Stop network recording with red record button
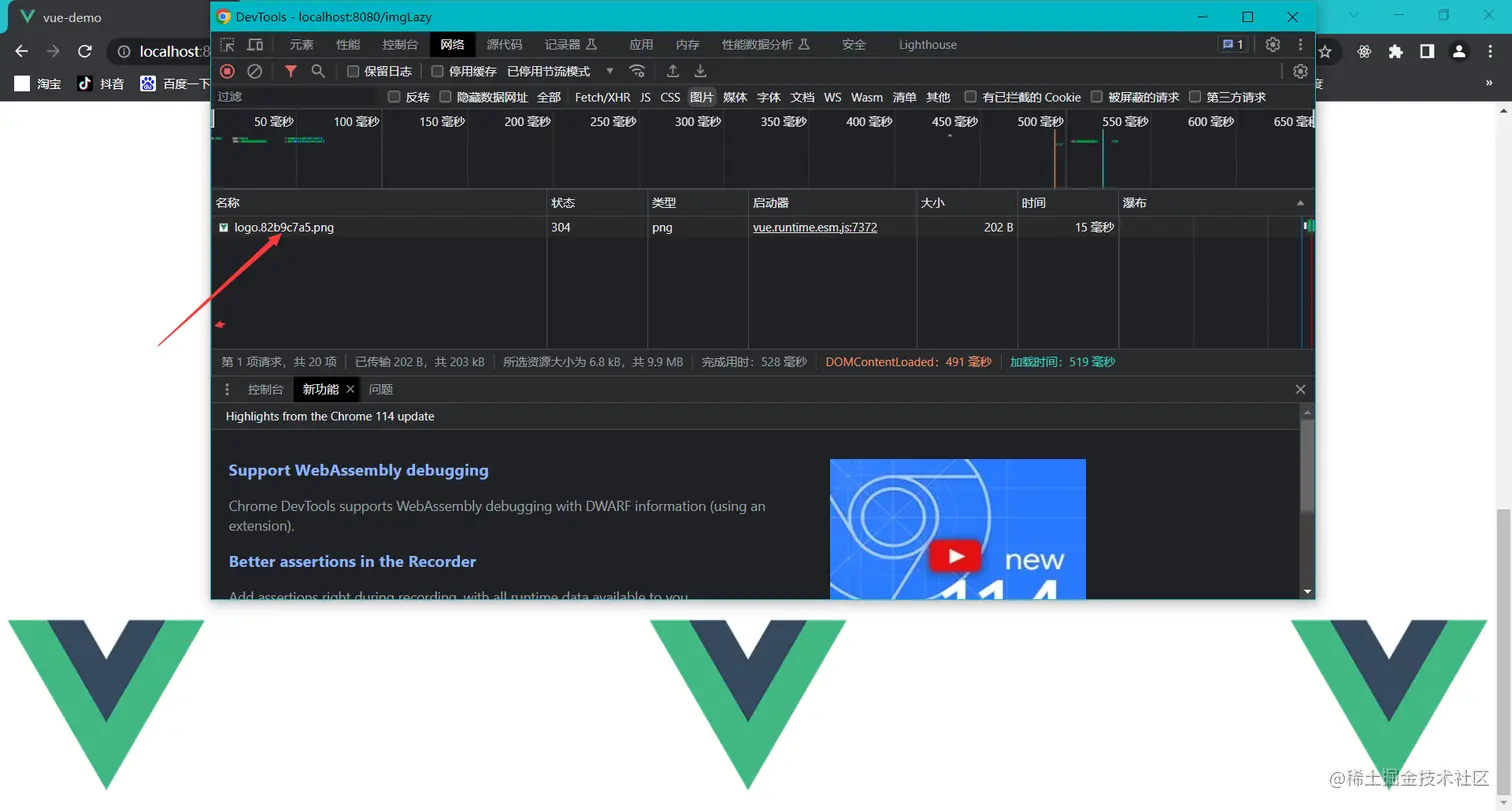1512x811 pixels. 227,71
